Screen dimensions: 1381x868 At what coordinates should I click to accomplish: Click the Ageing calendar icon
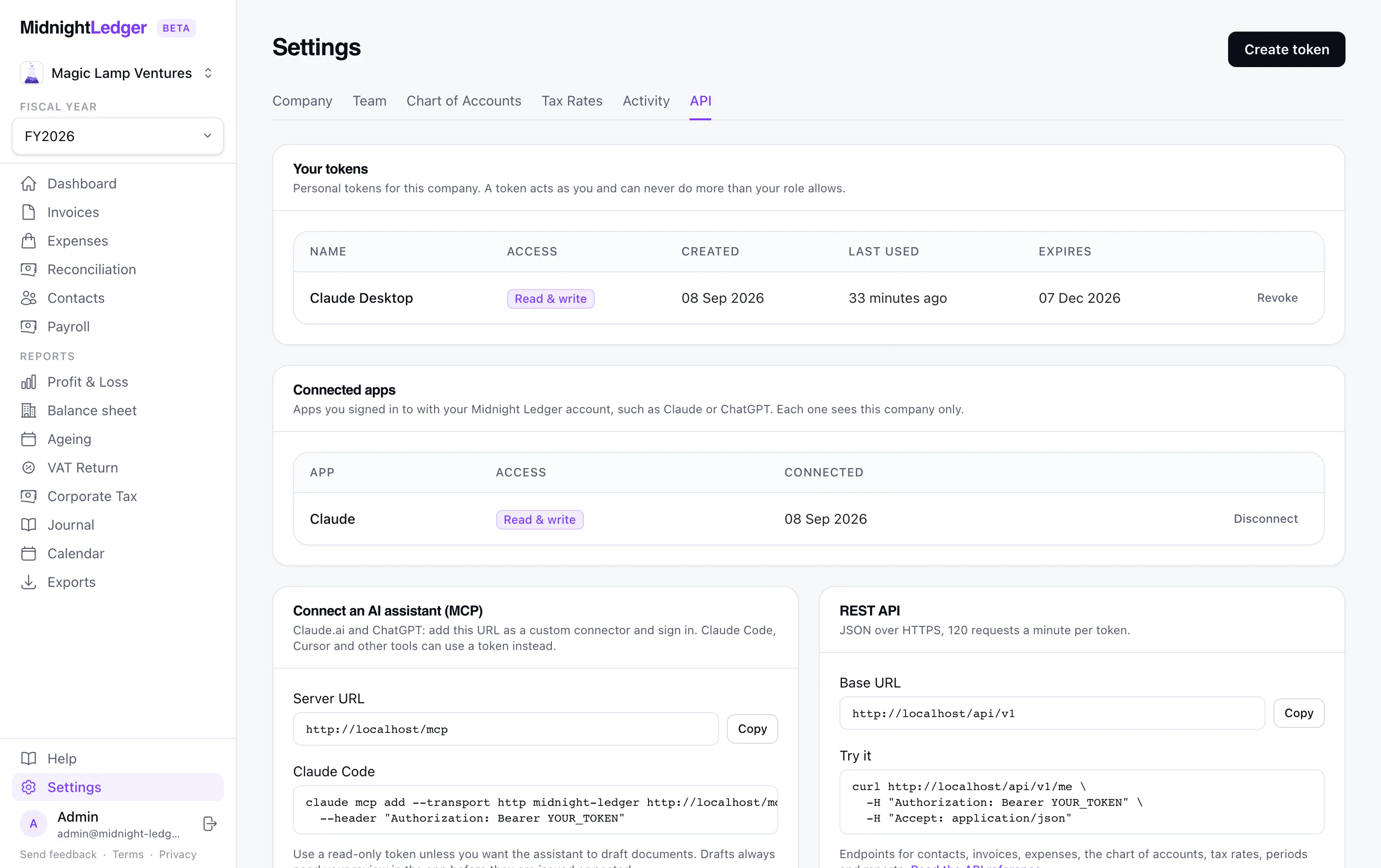click(29, 439)
